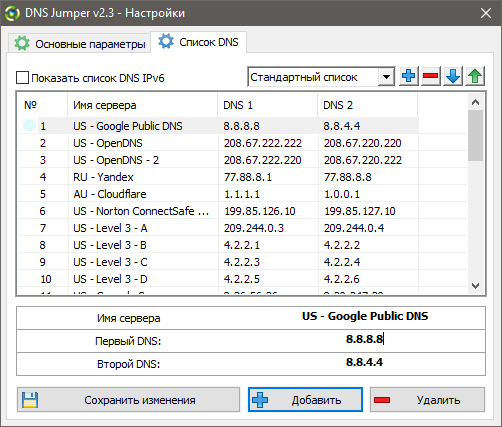Click DNS 1 value 209.244.0.3
Viewport: 502px width, 427px height.
tap(254, 228)
